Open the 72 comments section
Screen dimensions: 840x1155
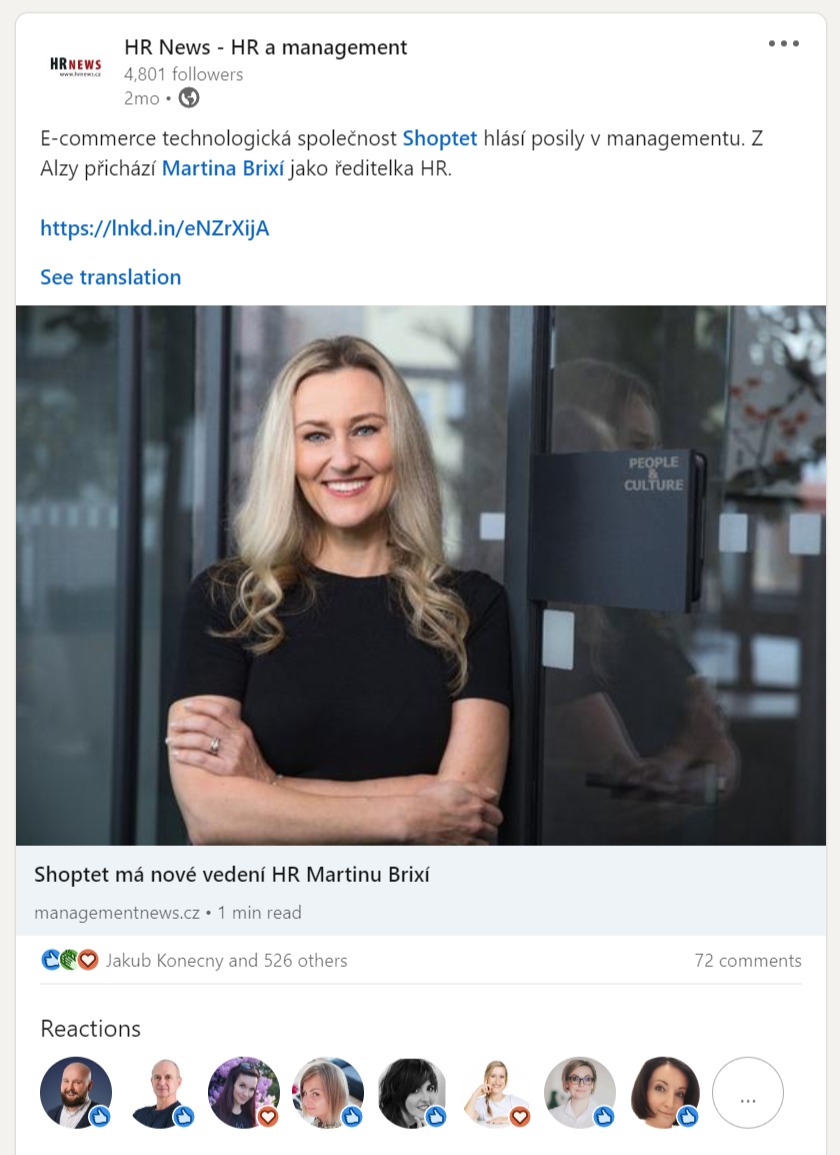[748, 961]
